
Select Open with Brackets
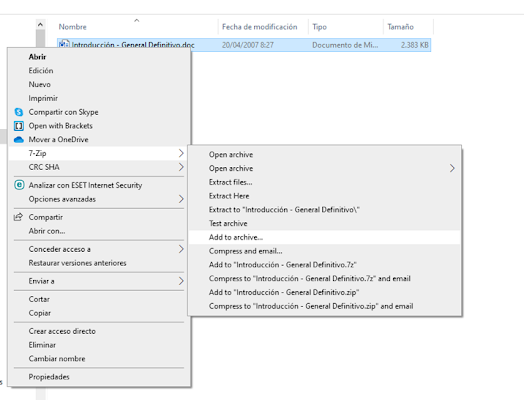click(99, 126)
